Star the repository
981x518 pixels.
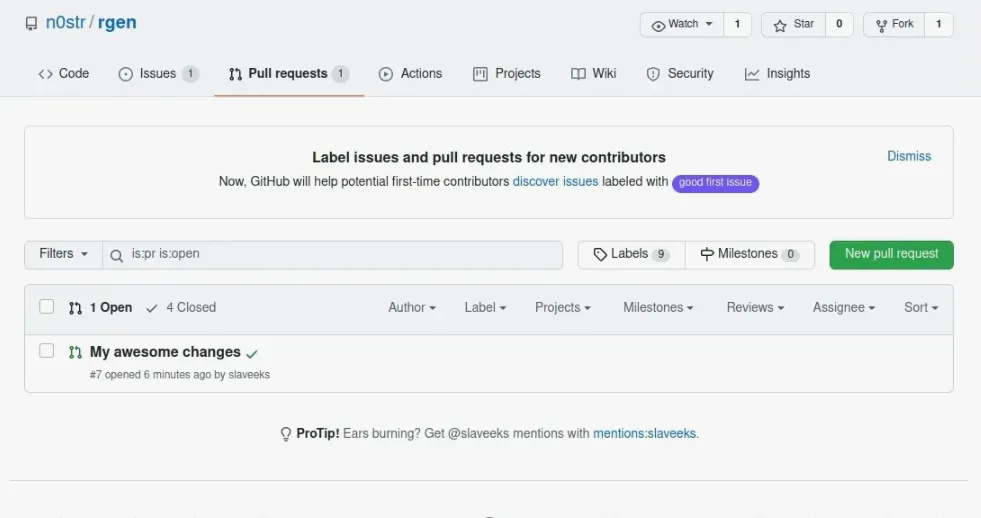coord(794,24)
